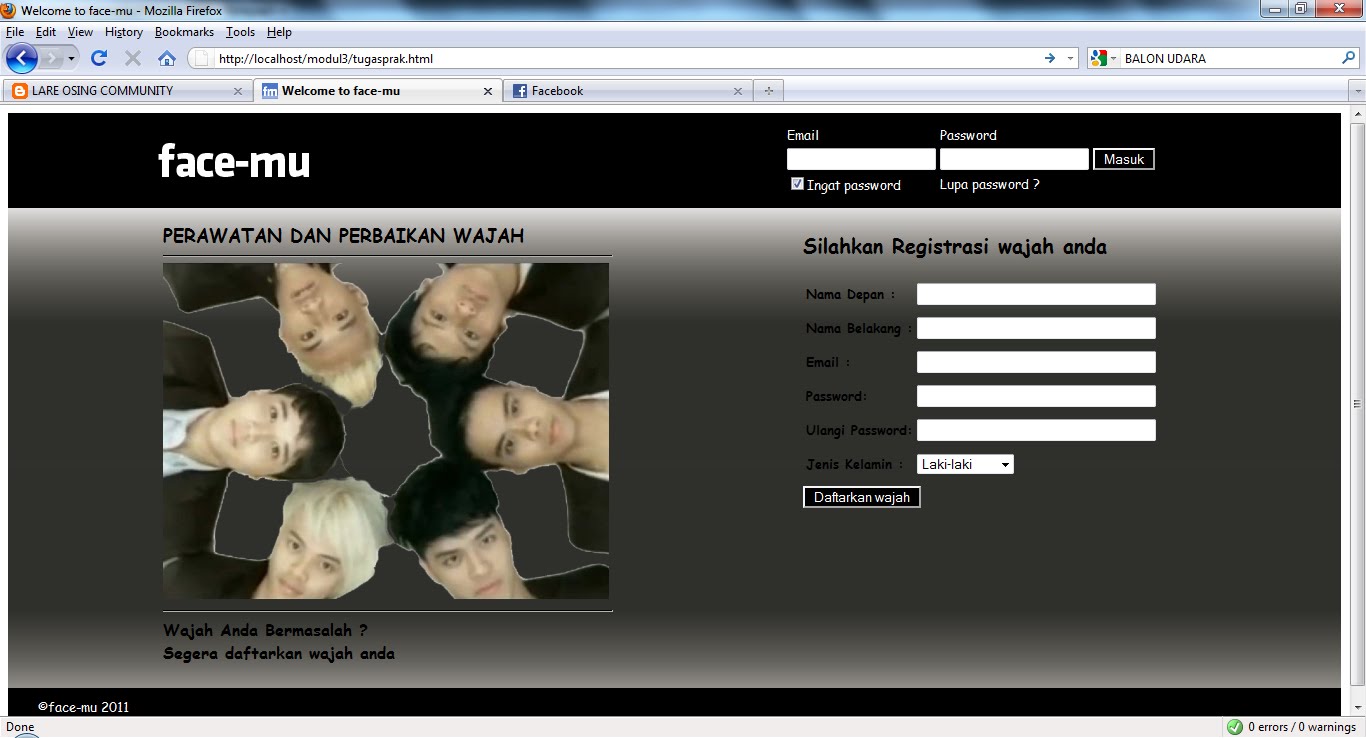The image size is (1366, 738).
Task: Open the list all tabs dropdown
Action: pyautogui.click(x=1357, y=91)
